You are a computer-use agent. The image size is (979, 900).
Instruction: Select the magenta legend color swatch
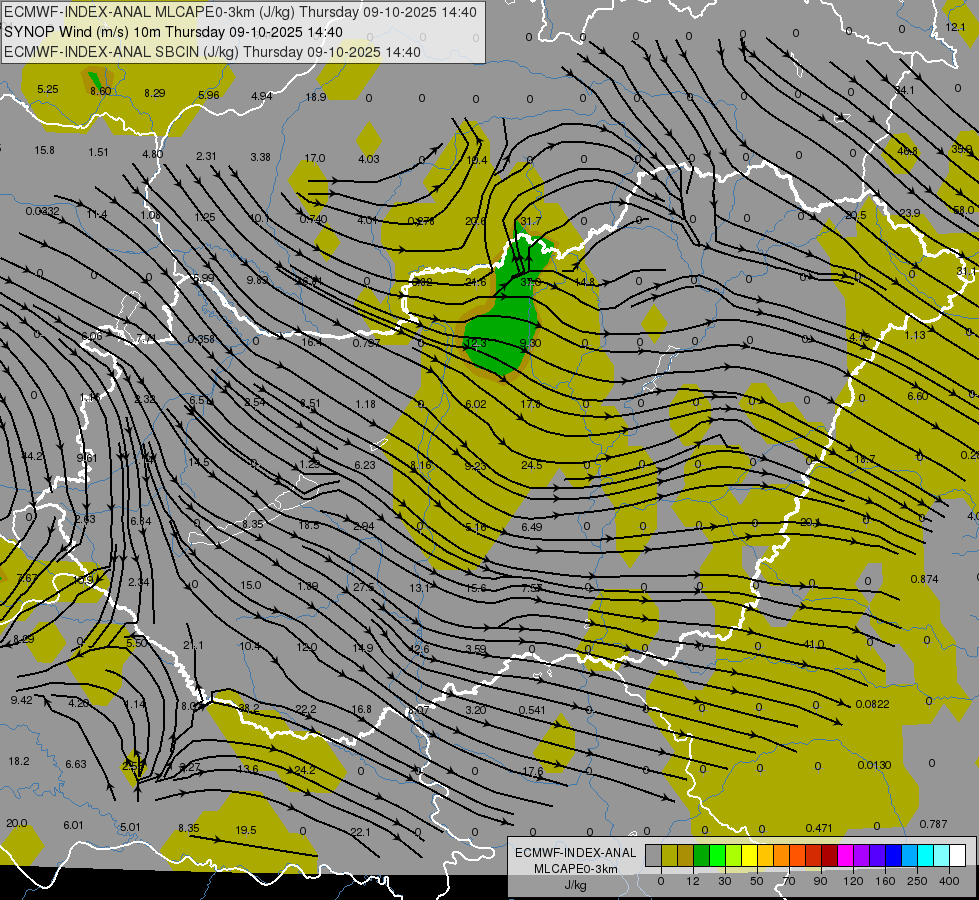pos(845,855)
